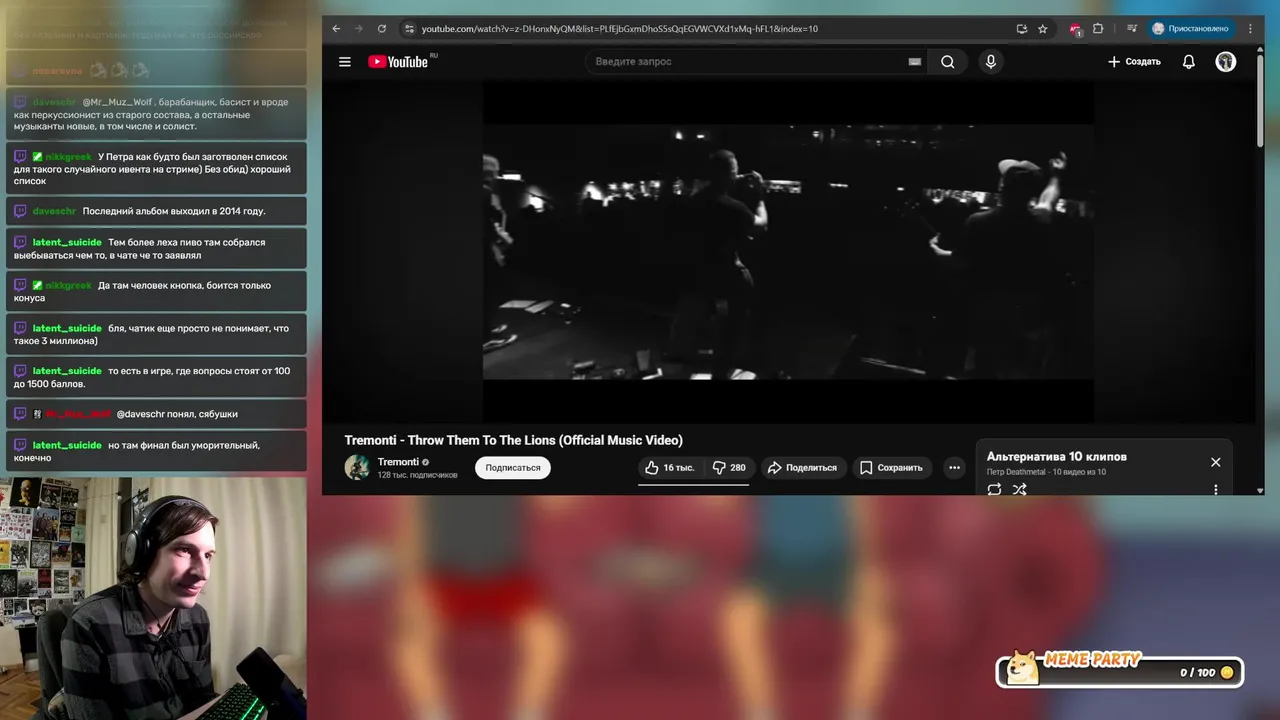
Task: Toggle playlist shuffle
Action: coord(1019,489)
